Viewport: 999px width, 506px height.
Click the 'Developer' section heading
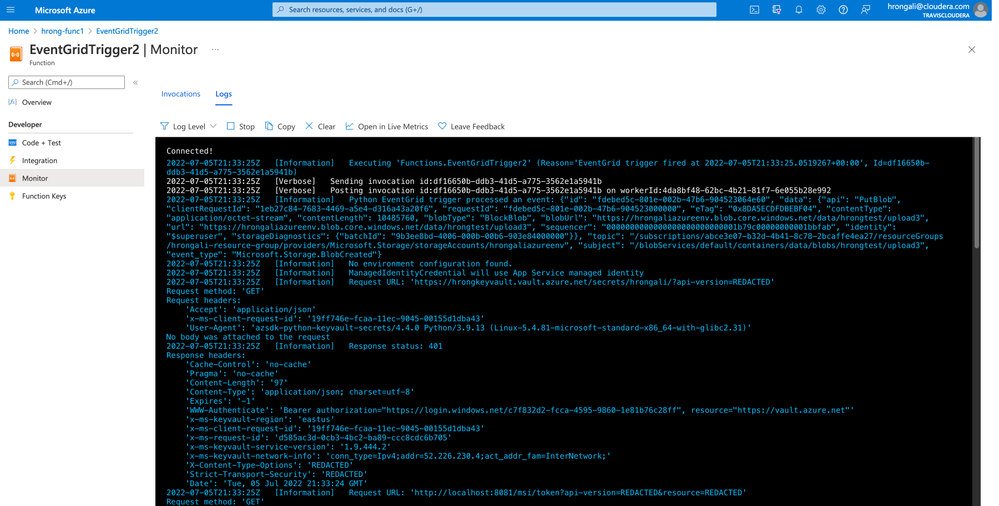tap(25, 124)
